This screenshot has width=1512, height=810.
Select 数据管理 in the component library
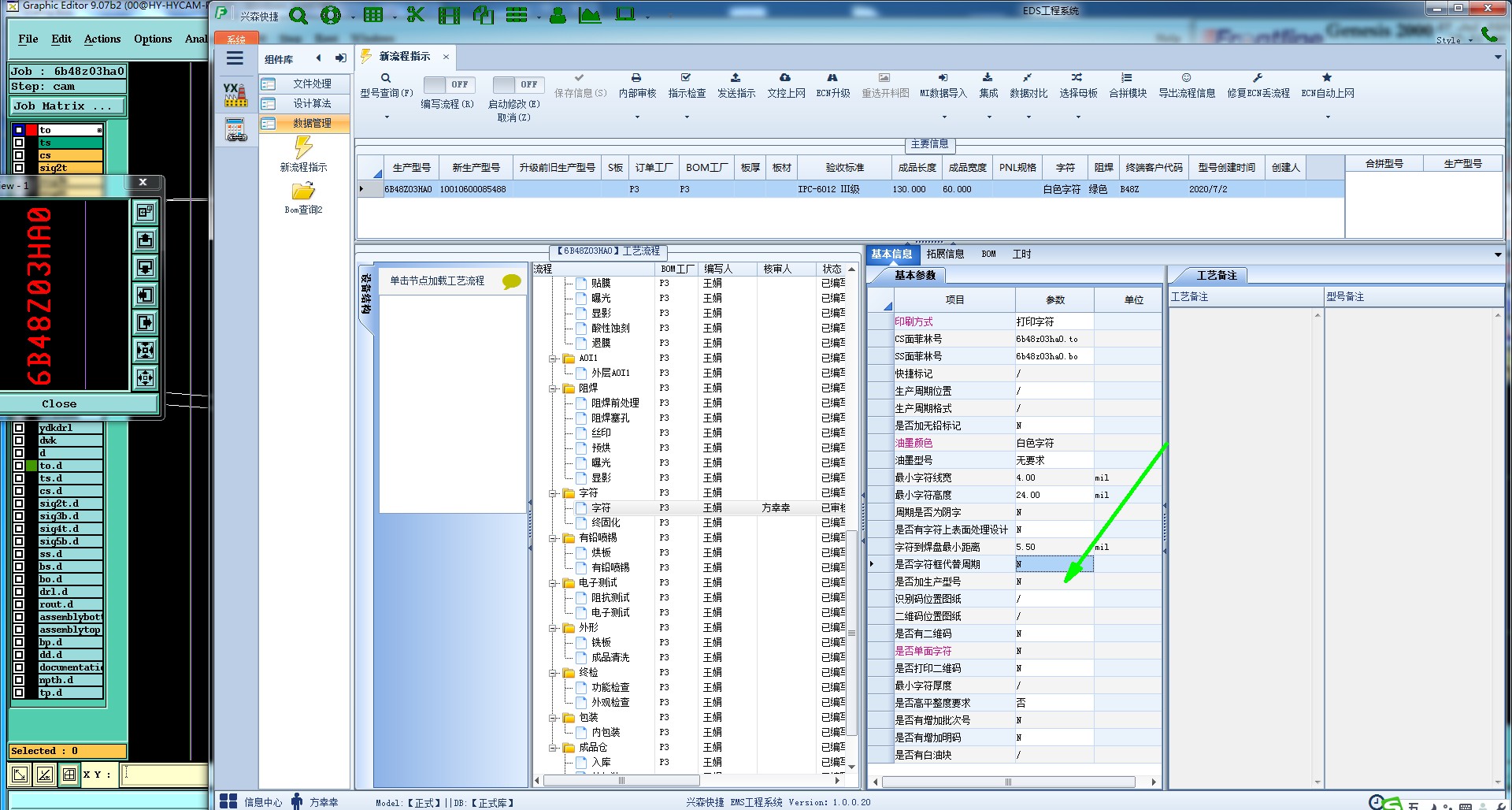tap(304, 123)
